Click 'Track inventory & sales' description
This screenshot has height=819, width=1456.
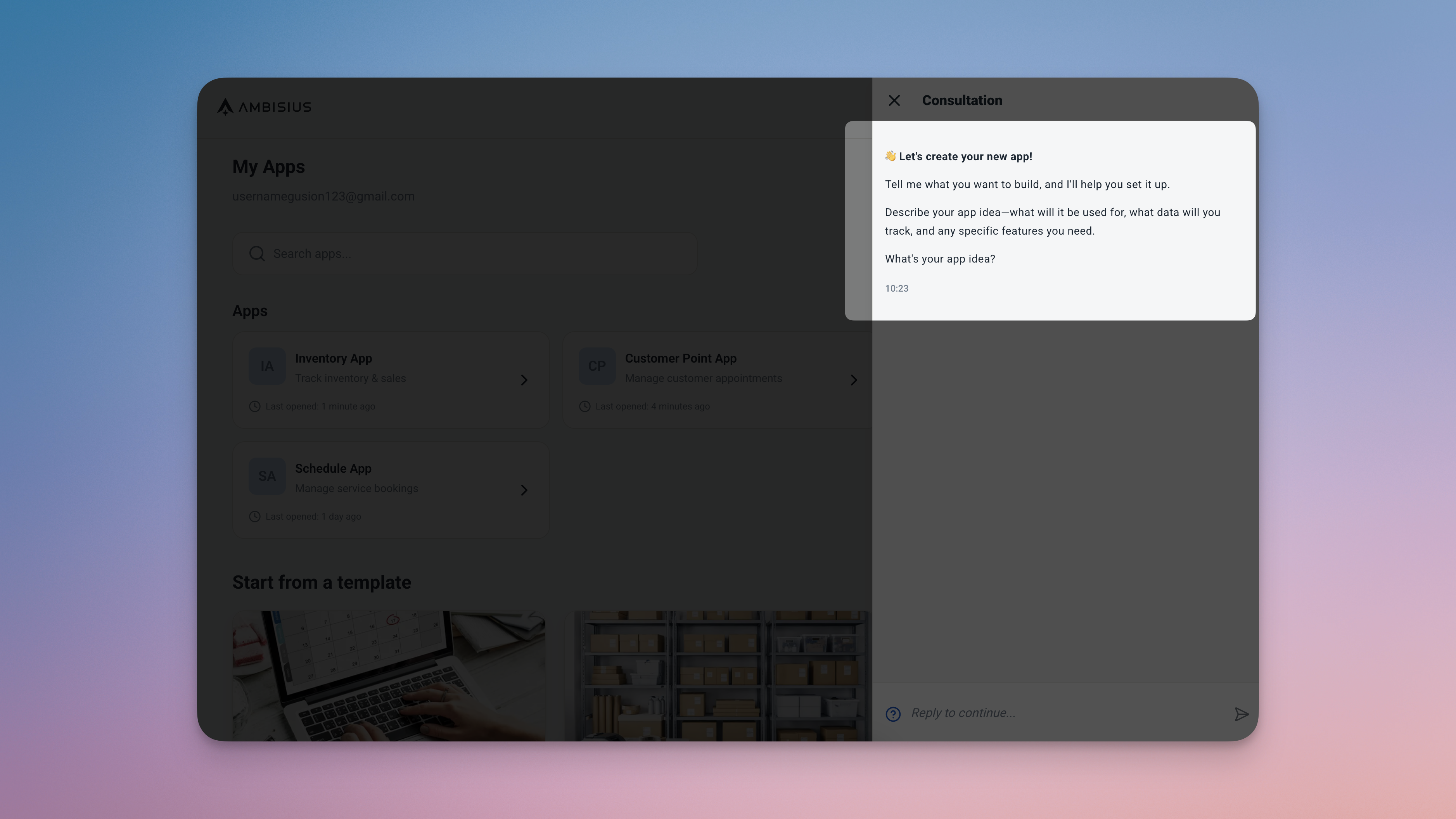[x=351, y=378]
